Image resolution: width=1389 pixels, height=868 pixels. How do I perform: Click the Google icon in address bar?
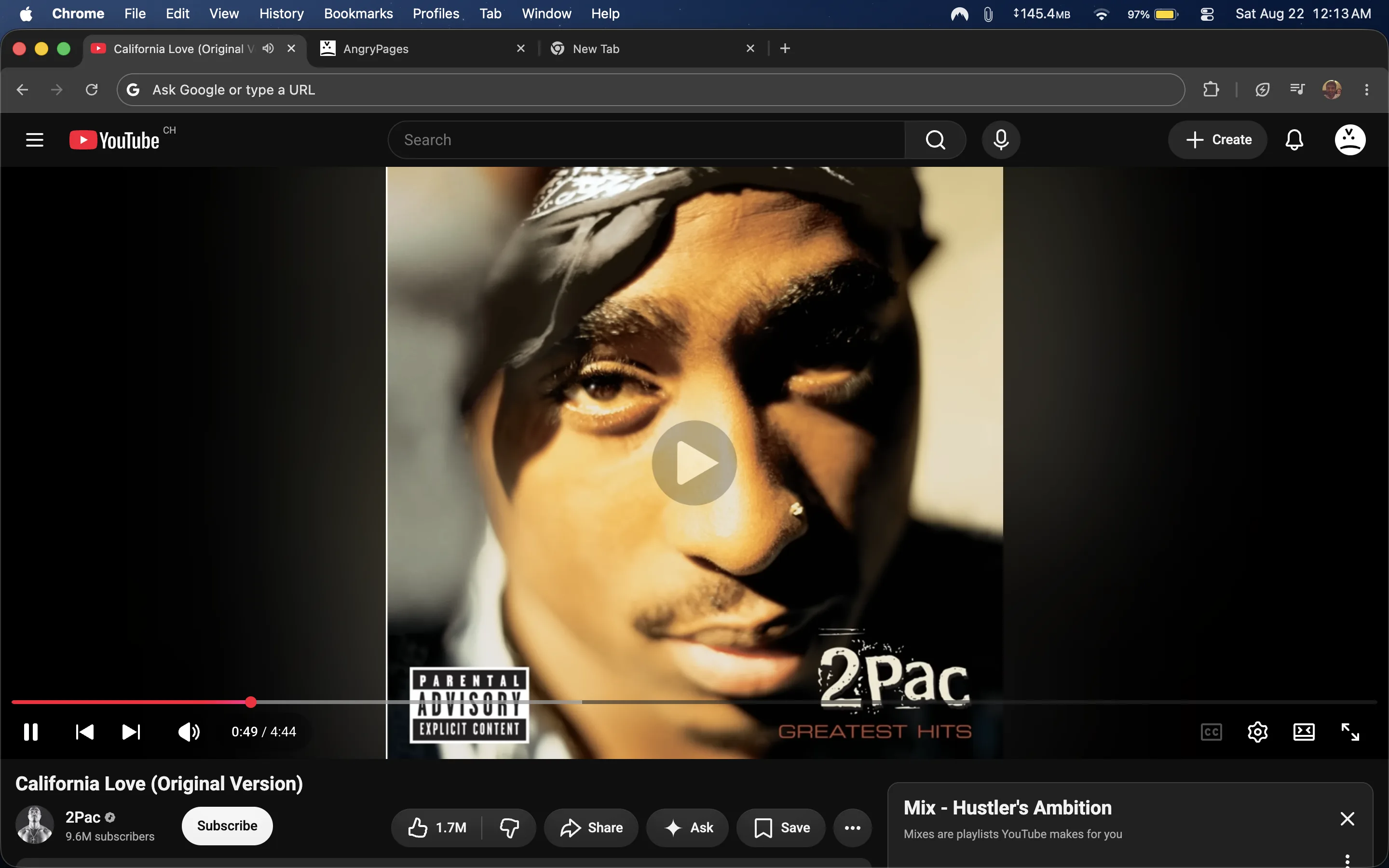tap(133, 90)
